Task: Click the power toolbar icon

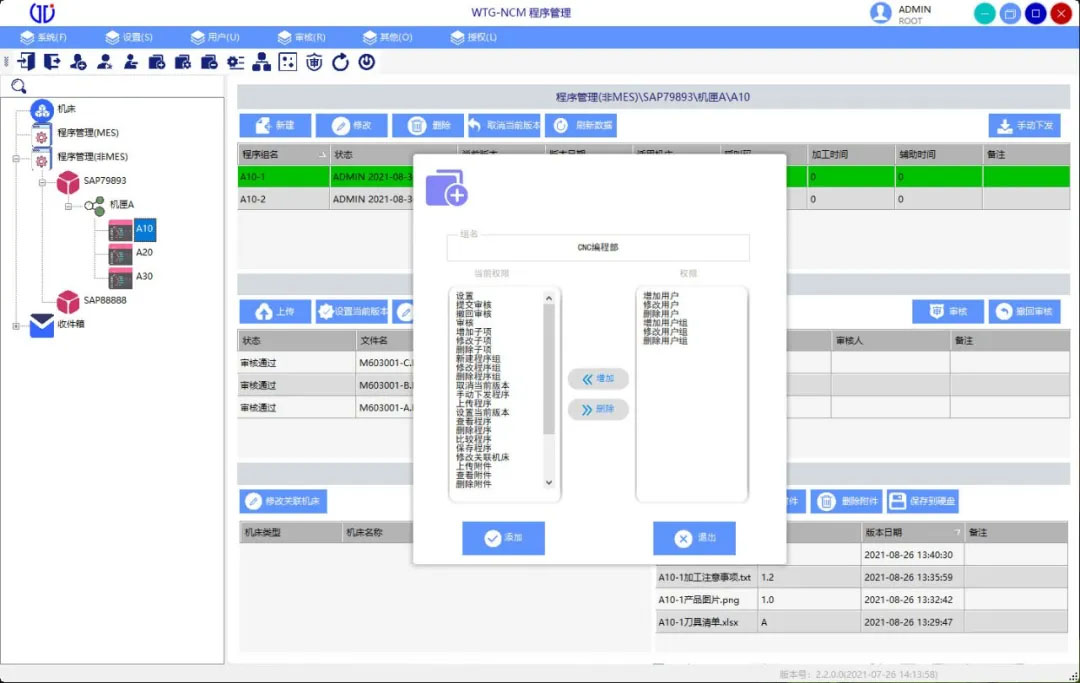Action: tap(366, 62)
